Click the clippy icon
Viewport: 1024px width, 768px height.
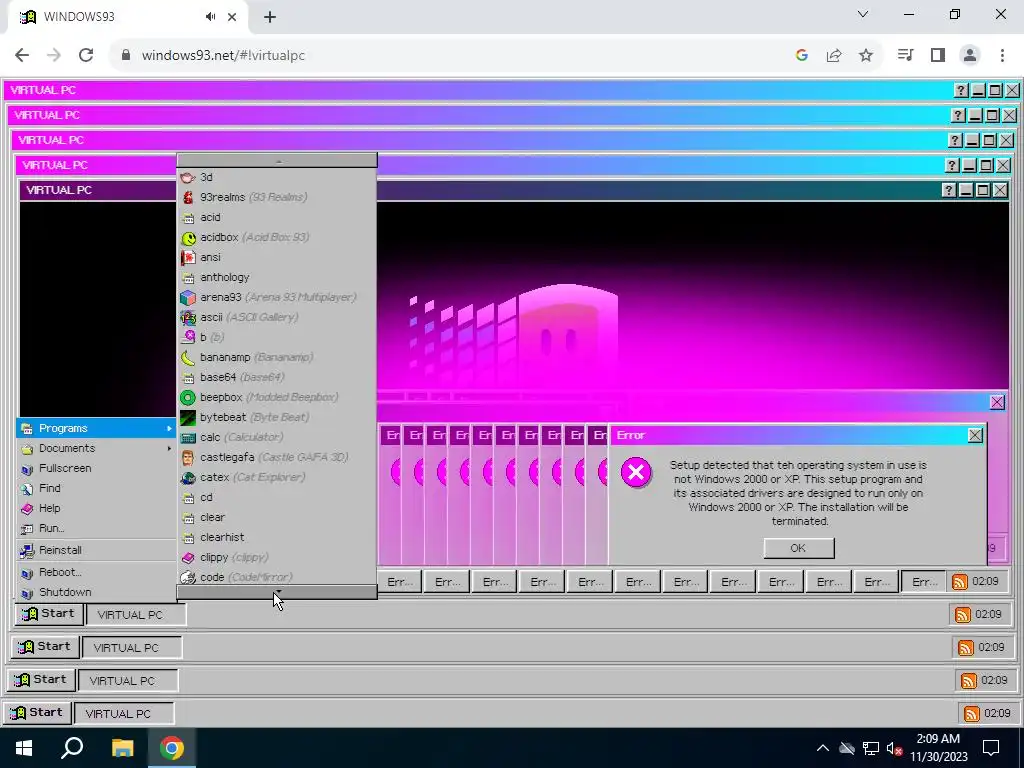click(188, 558)
